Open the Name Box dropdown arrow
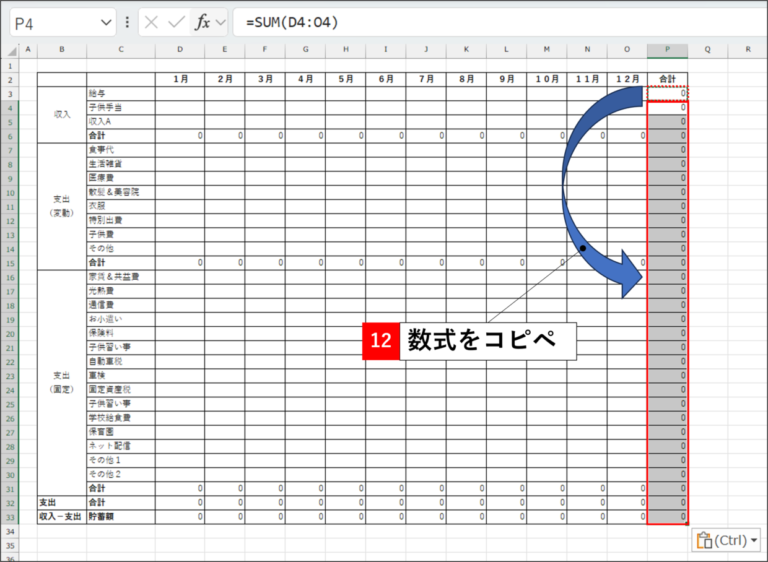This screenshot has width=768, height=562. click(x=106, y=22)
